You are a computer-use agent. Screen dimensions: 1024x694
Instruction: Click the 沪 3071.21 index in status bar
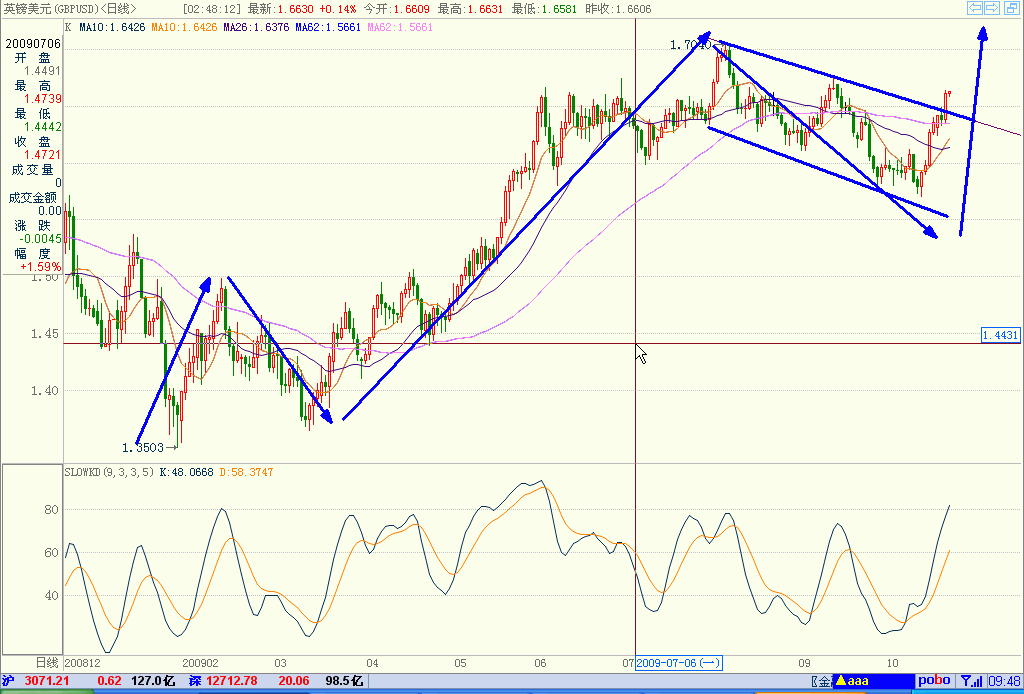(x=33, y=682)
